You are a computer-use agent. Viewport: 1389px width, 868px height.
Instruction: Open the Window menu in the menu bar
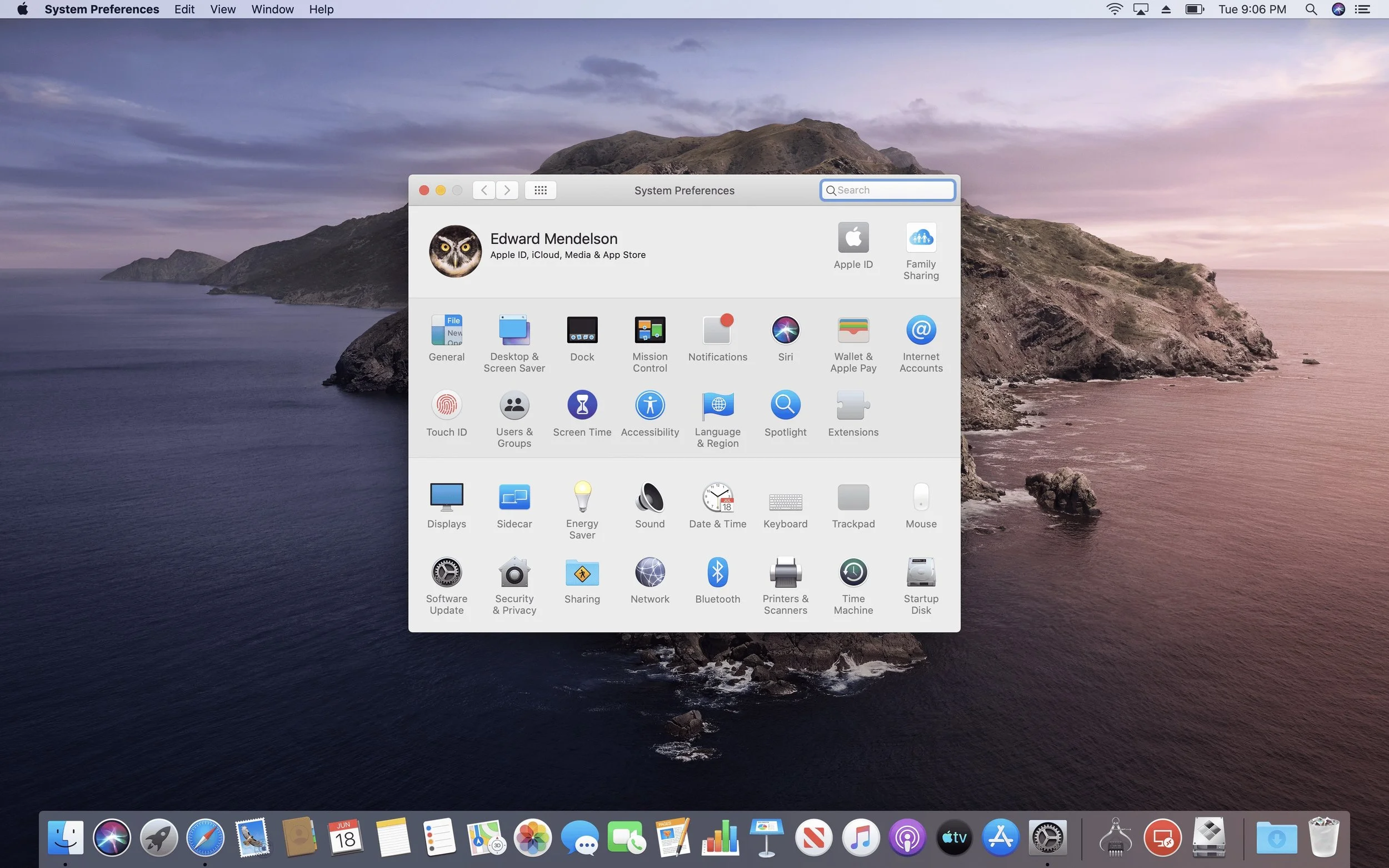pos(272,9)
